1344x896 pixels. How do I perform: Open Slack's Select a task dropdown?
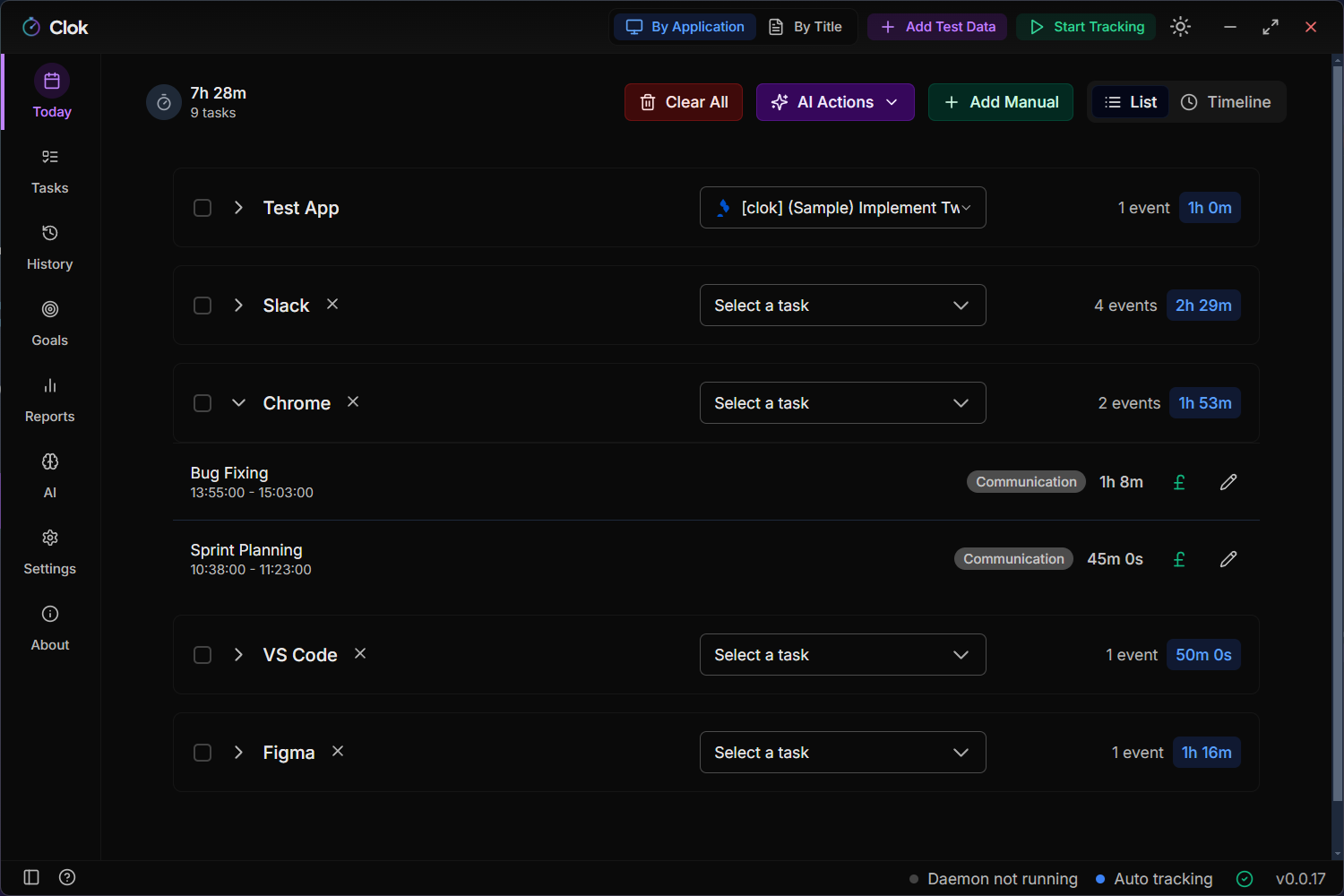click(x=843, y=306)
